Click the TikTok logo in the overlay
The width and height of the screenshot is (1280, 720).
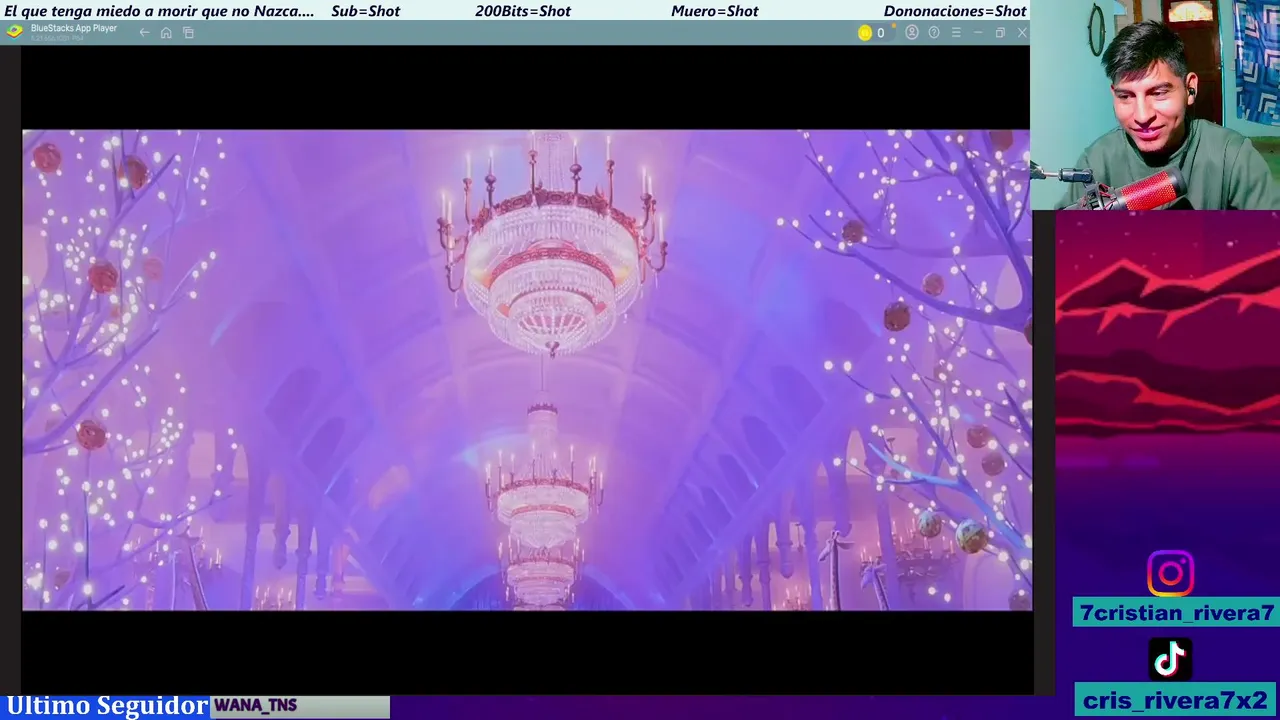[1170, 659]
